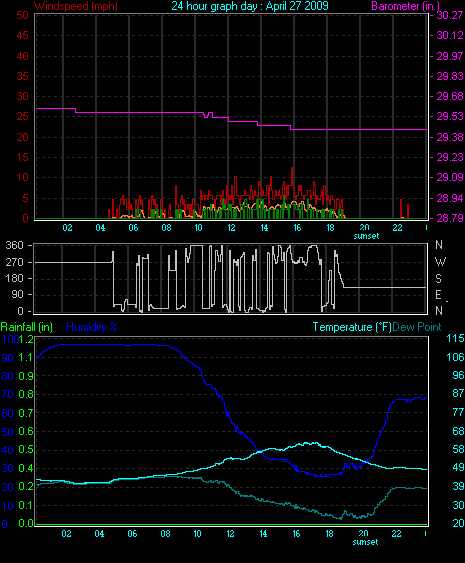The image size is (465, 563).
Task: Select the 28.94 barometer scale value
Action: (x=450, y=198)
